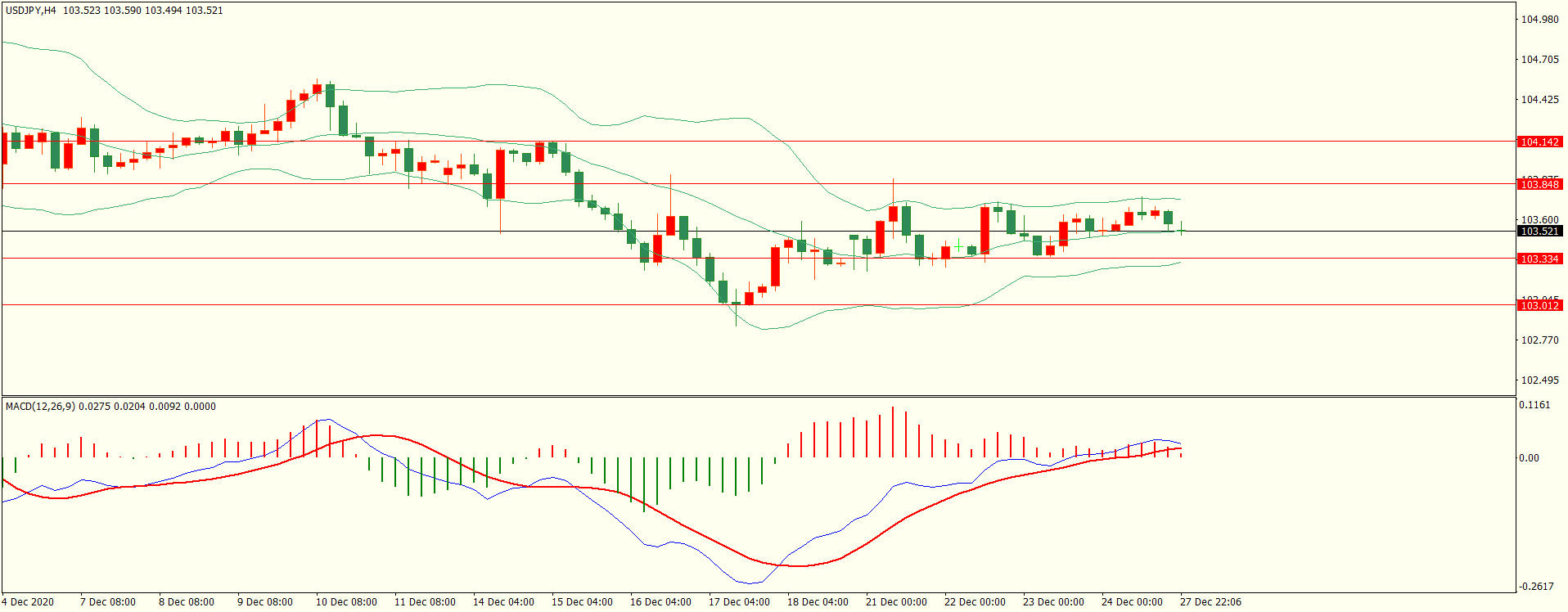The width and height of the screenshot is (1568, 612).
Task: Click the 104.425 price scale value
Action: tap(1539, 100)
